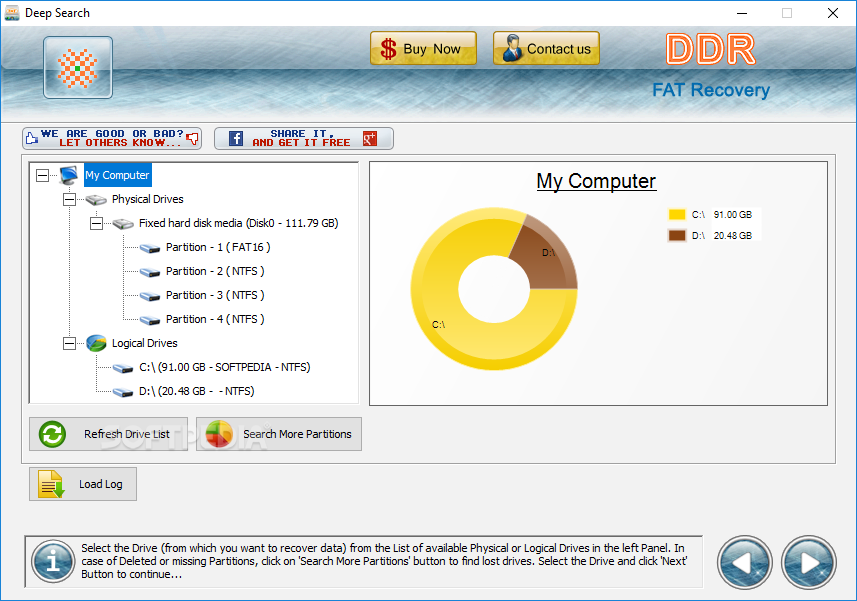This screenshot has height=601, width=857.
Task: Click the '91.00 GB' legend value
Action: point(732,215)
